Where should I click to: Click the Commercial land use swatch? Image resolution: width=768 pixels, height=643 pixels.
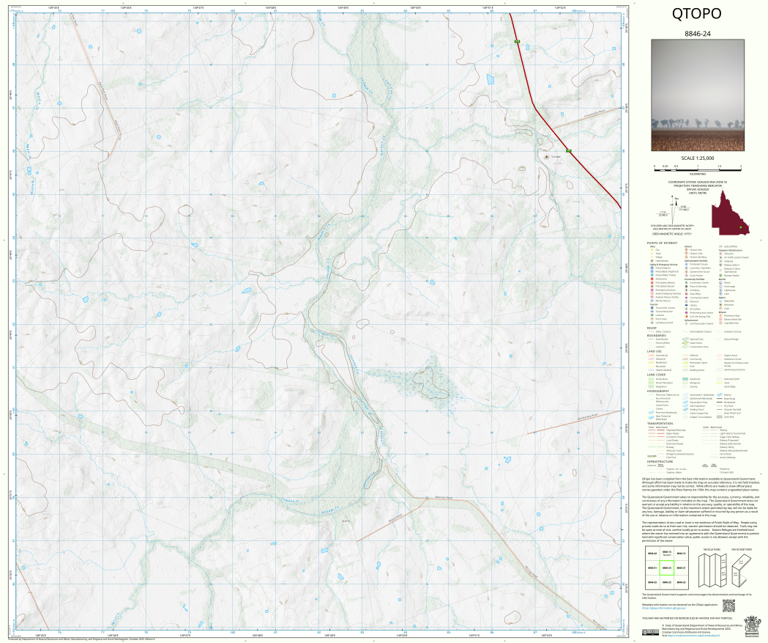651,356
